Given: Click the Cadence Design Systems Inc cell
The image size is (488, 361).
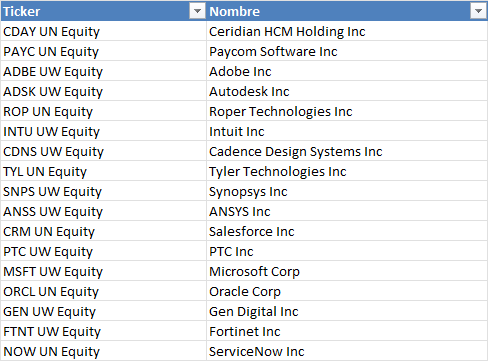Looking at the screenshot, I should click(x=347, y=151).
